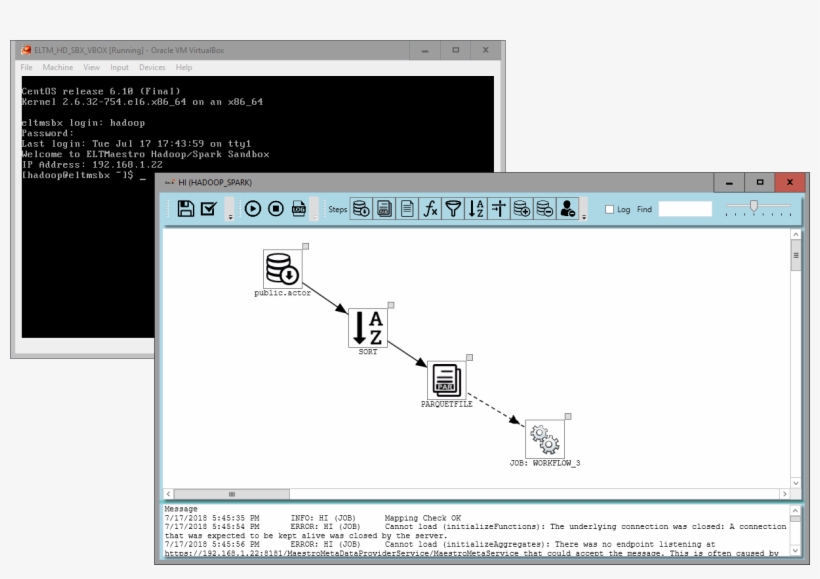Screen dimensions: 820x579
Task: Stop the running job
Action: [276, 209]
